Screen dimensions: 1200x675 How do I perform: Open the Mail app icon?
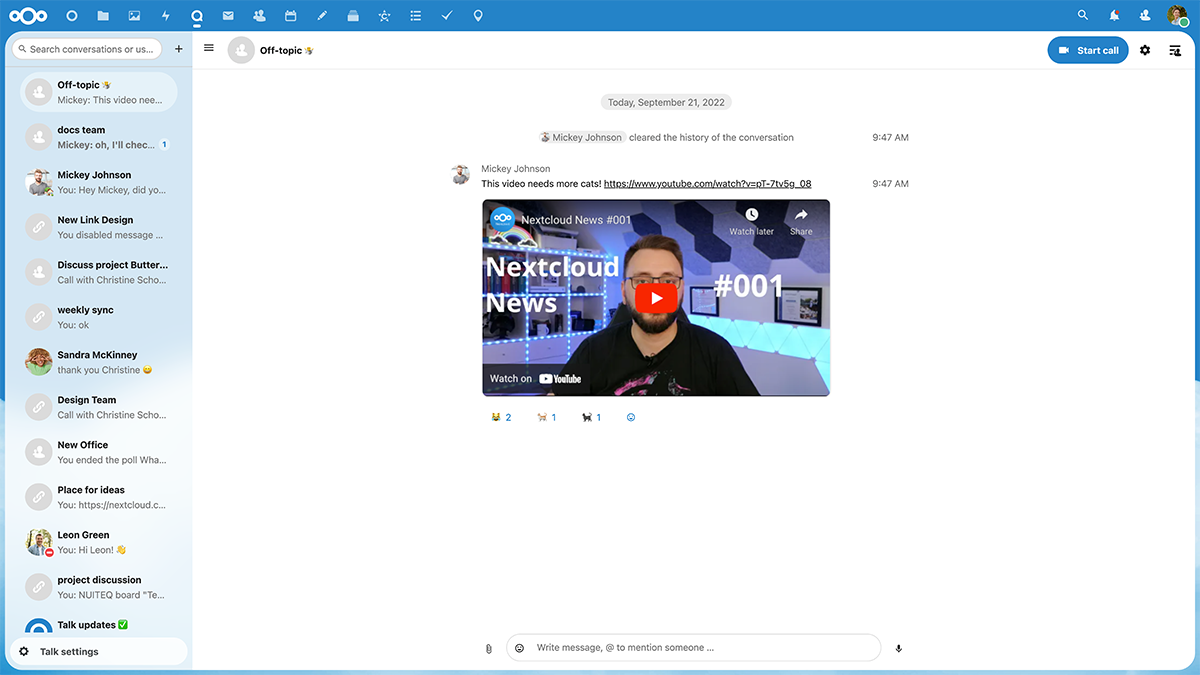coord(228,16)
